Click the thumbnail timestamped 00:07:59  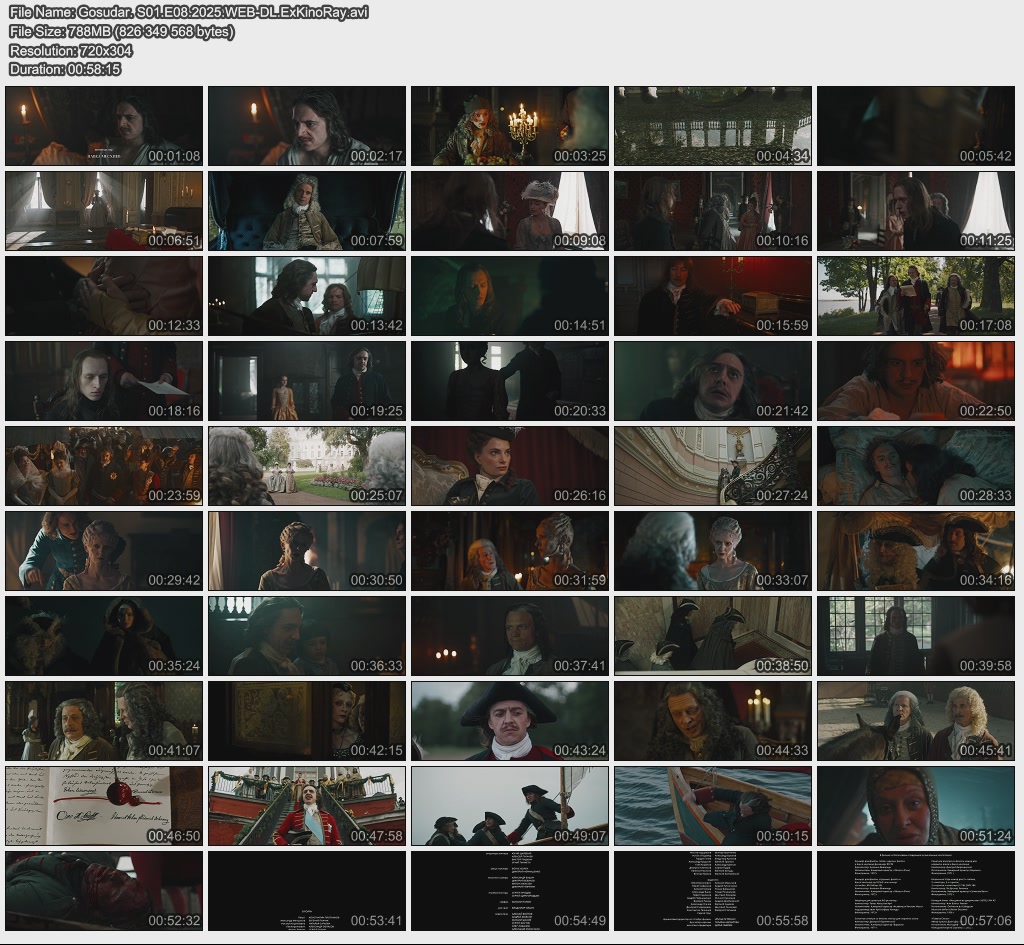coord(307,211)
